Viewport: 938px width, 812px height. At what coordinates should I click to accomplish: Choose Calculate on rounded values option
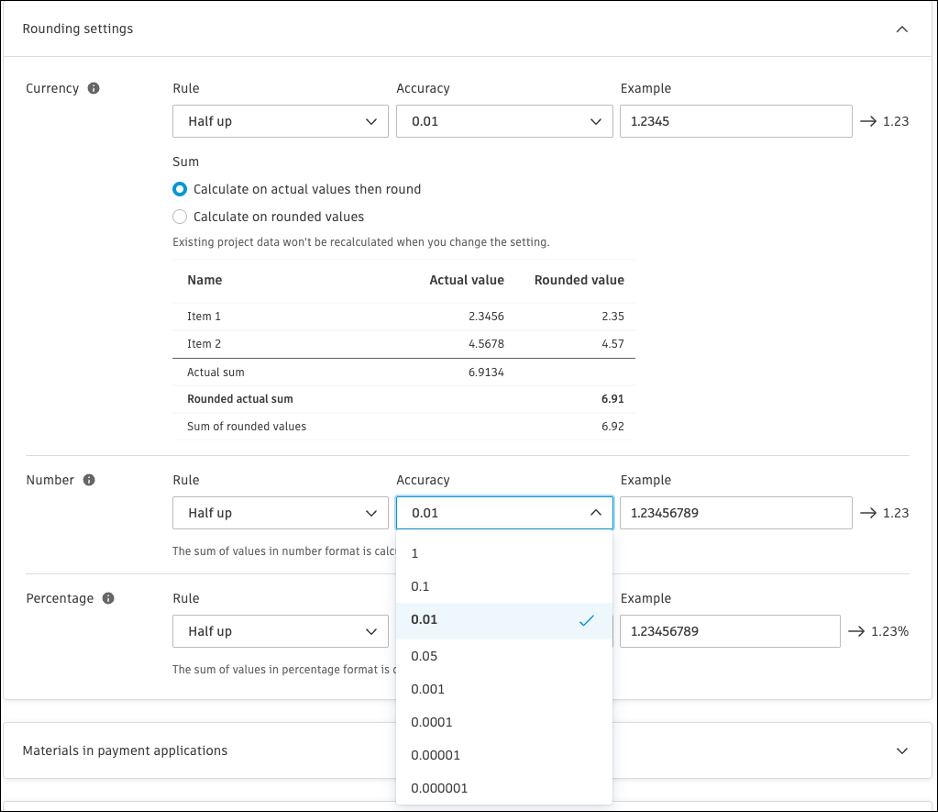pos(181,216)
